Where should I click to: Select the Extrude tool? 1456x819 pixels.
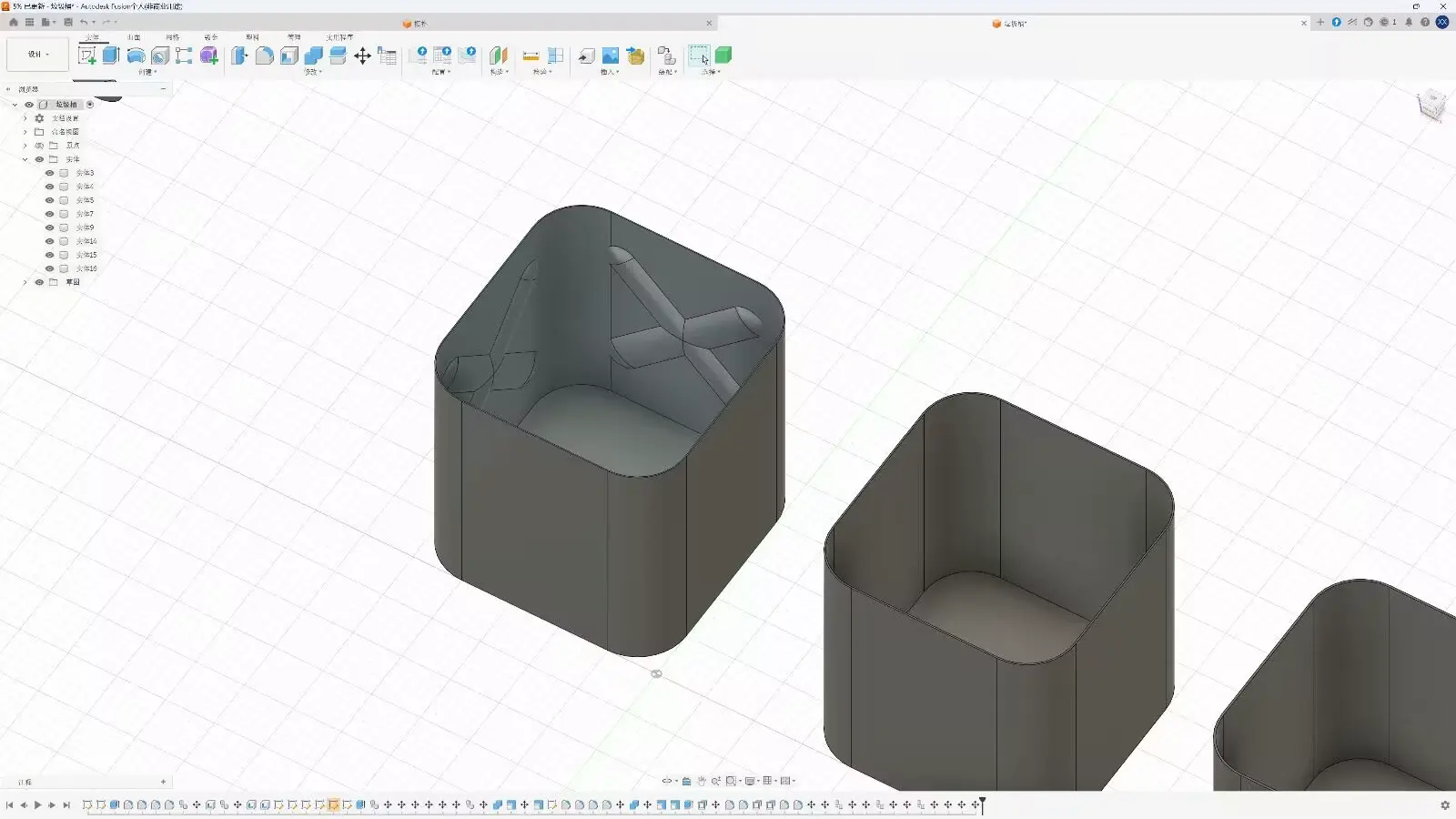coord(111,56)
